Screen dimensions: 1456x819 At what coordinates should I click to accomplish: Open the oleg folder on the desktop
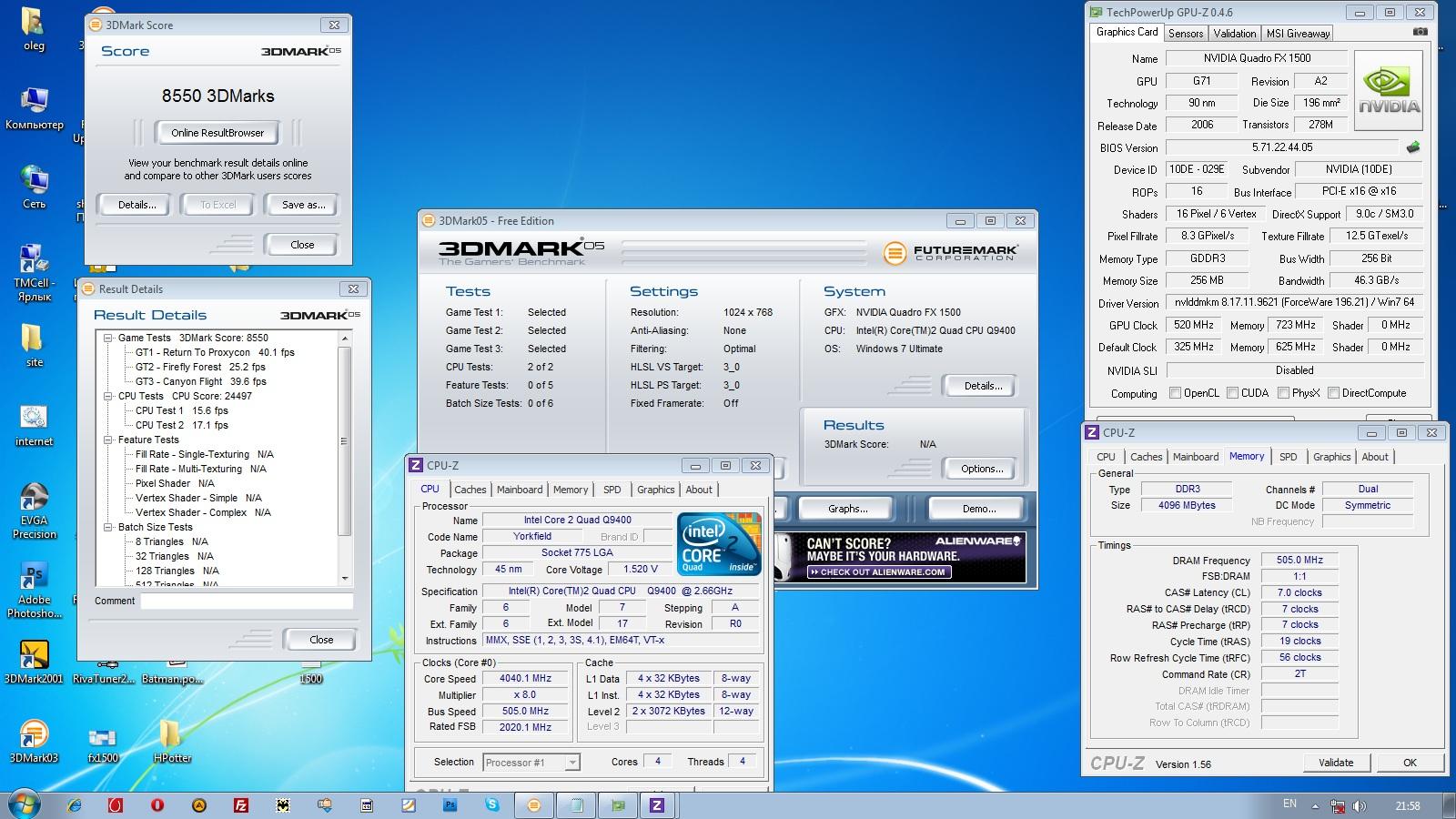[34, 29]
